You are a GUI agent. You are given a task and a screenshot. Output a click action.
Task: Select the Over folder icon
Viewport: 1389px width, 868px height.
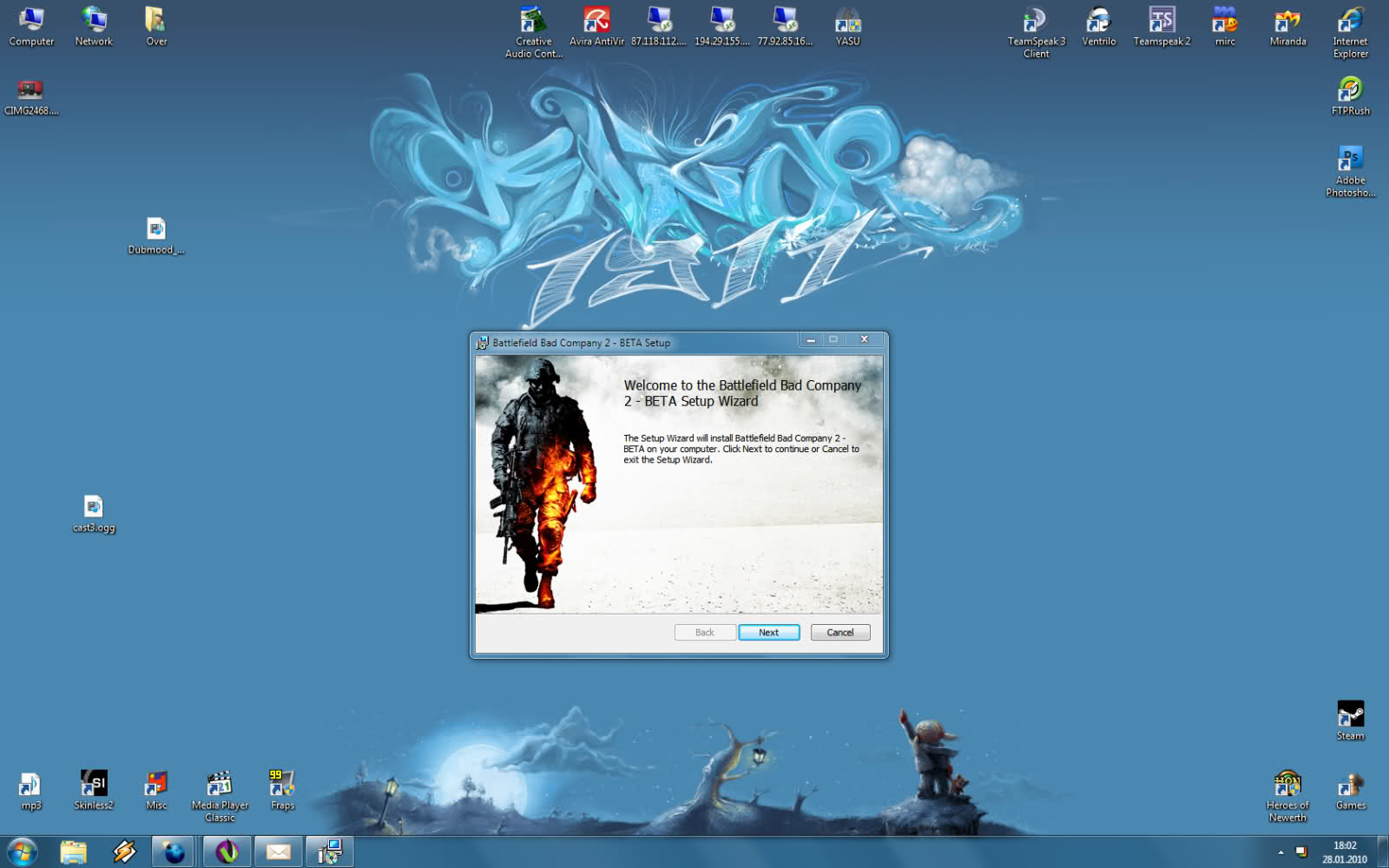156,26
